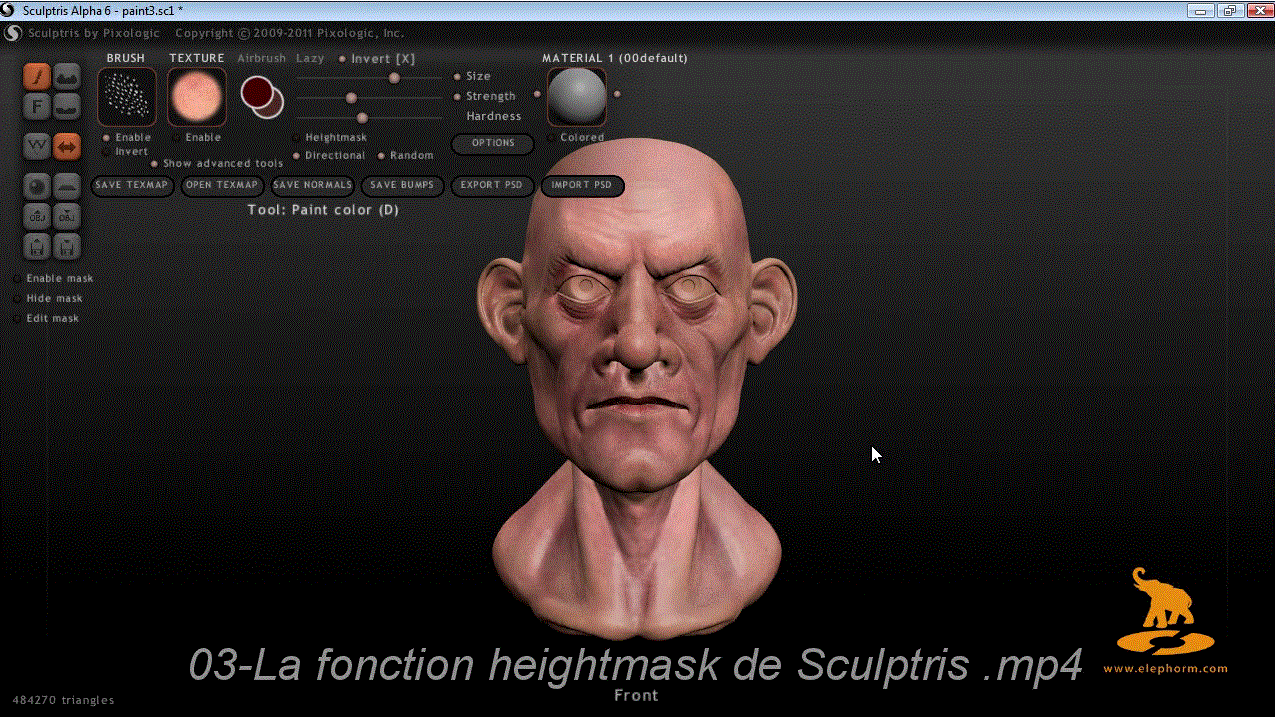This screenshot has width=1275, height=717.
Task: Click the Hardness slider handle
Action: coord(362,117)
